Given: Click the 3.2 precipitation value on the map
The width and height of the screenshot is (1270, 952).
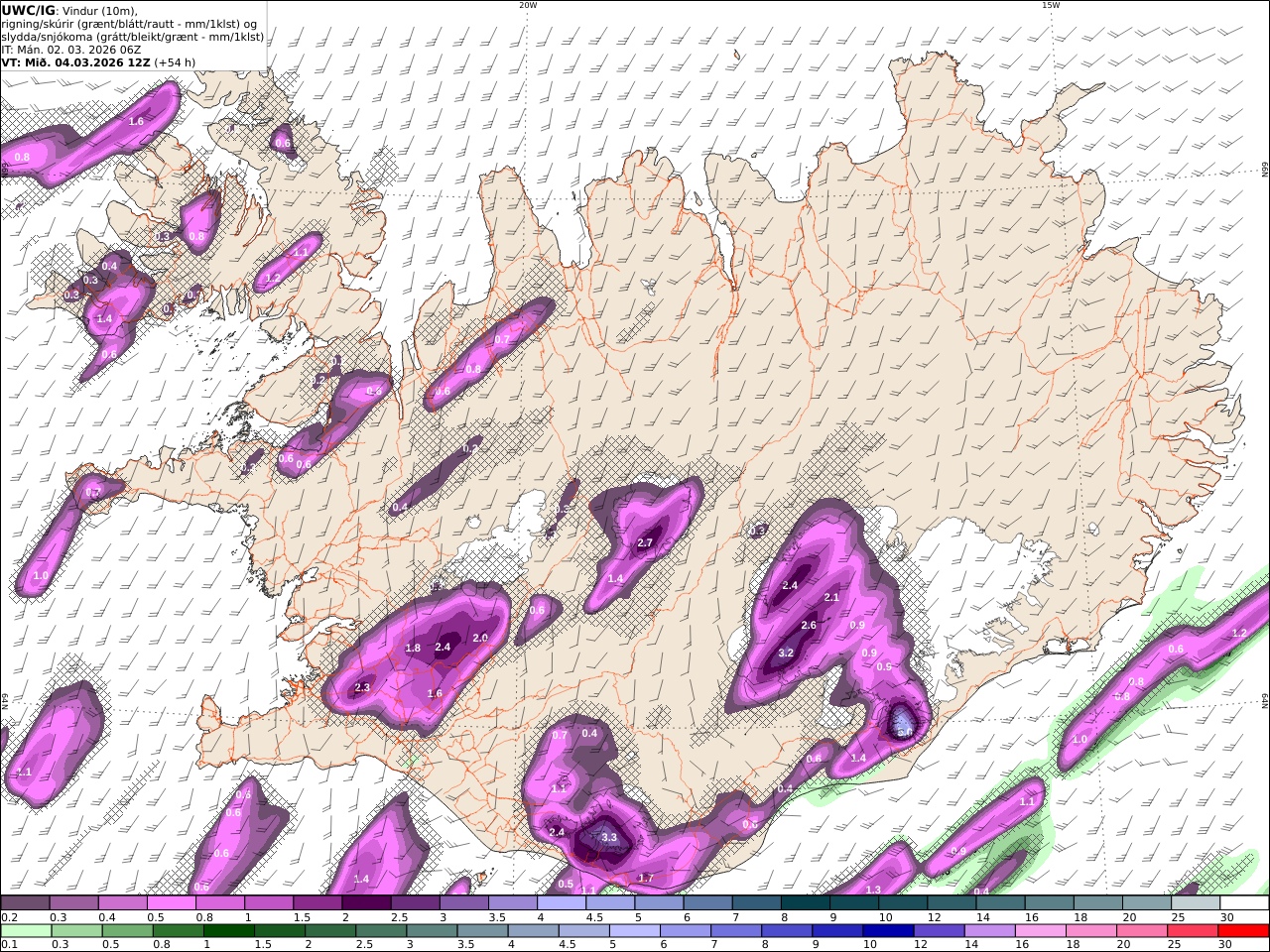Looking at the screenshot, I should [x=786, y=653].
